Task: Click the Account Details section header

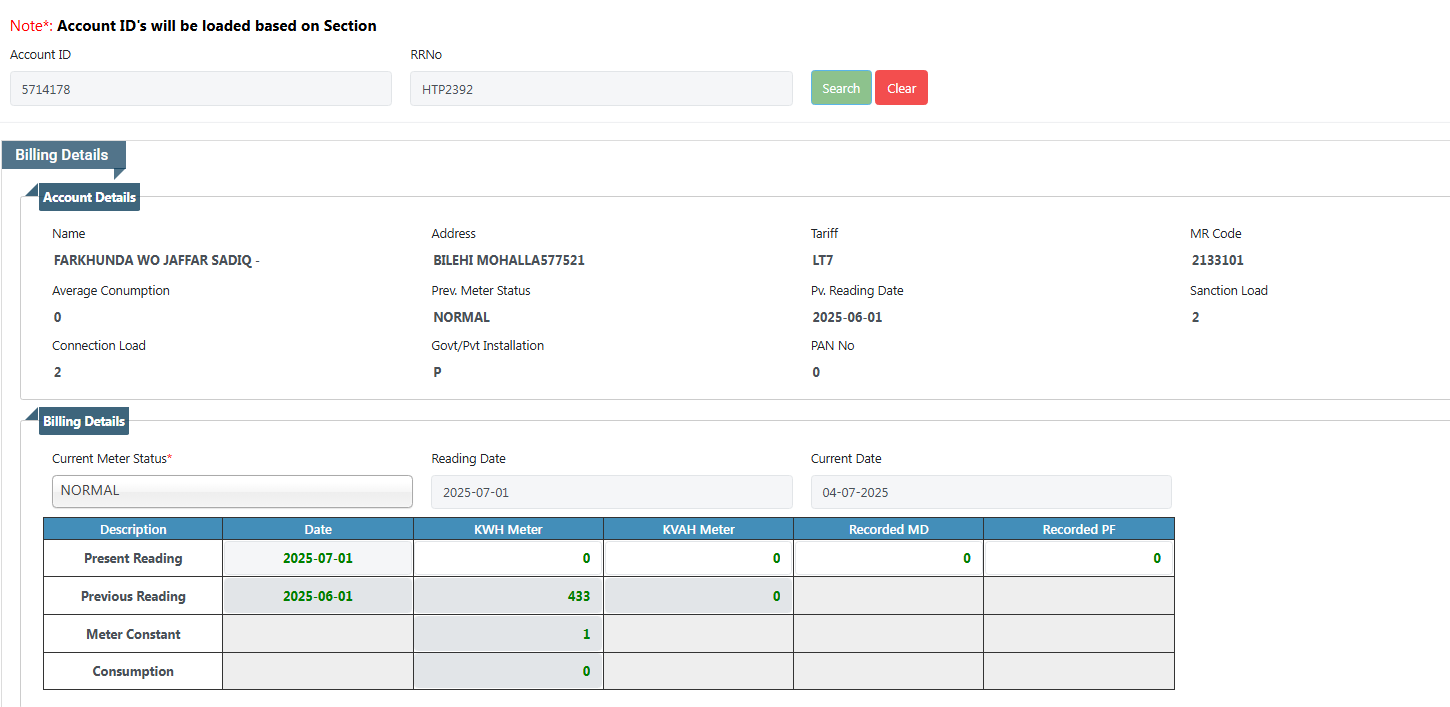Action: (89, 197)
